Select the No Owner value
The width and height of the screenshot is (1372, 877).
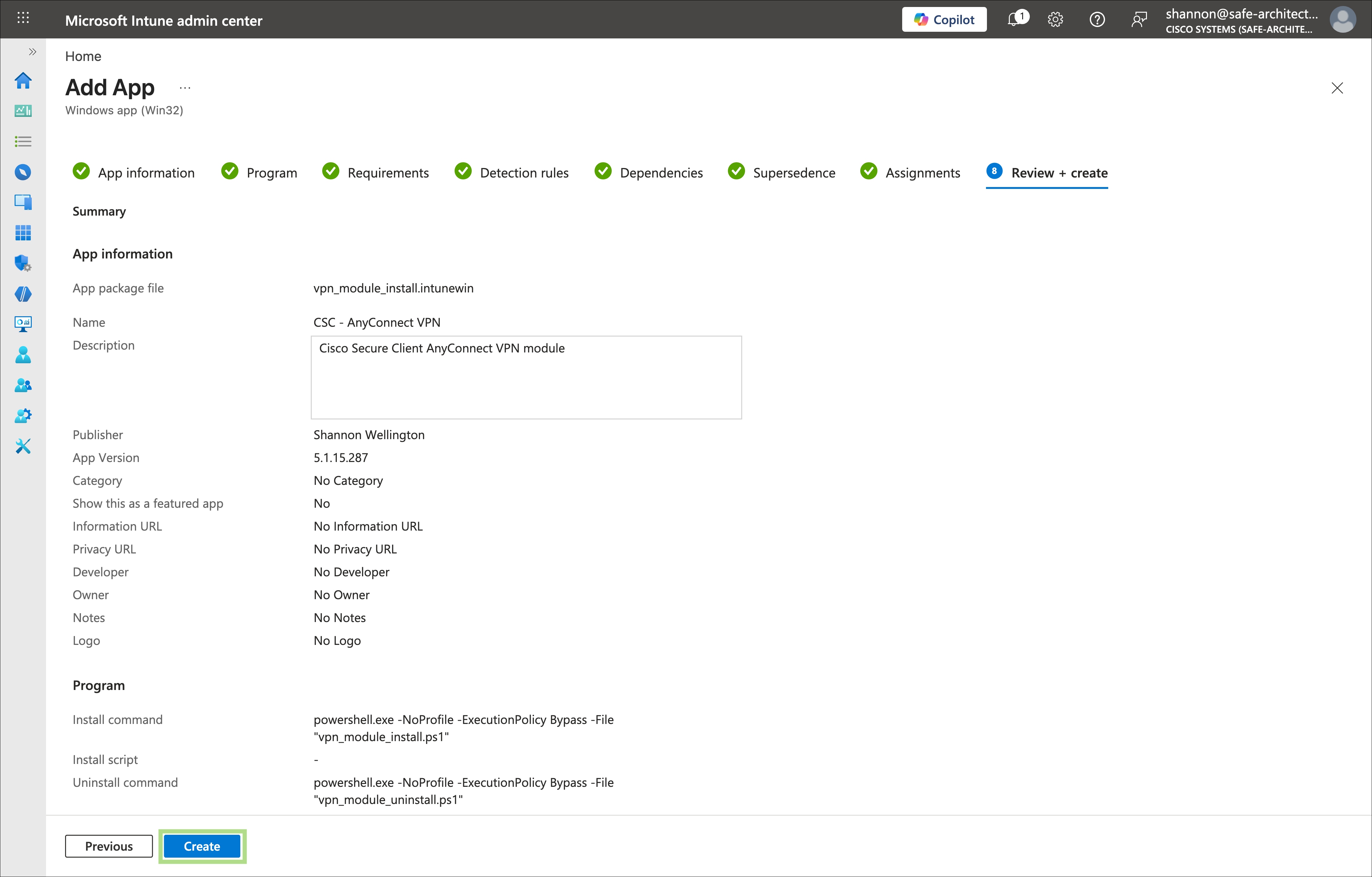click(x=341, y=595)
